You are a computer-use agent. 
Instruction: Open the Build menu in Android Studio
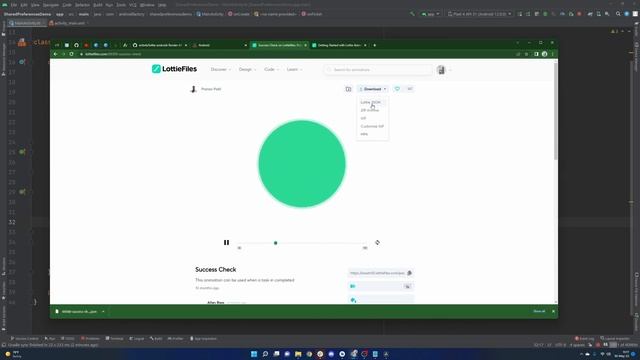pyautogui.click(x=98, y=5)
